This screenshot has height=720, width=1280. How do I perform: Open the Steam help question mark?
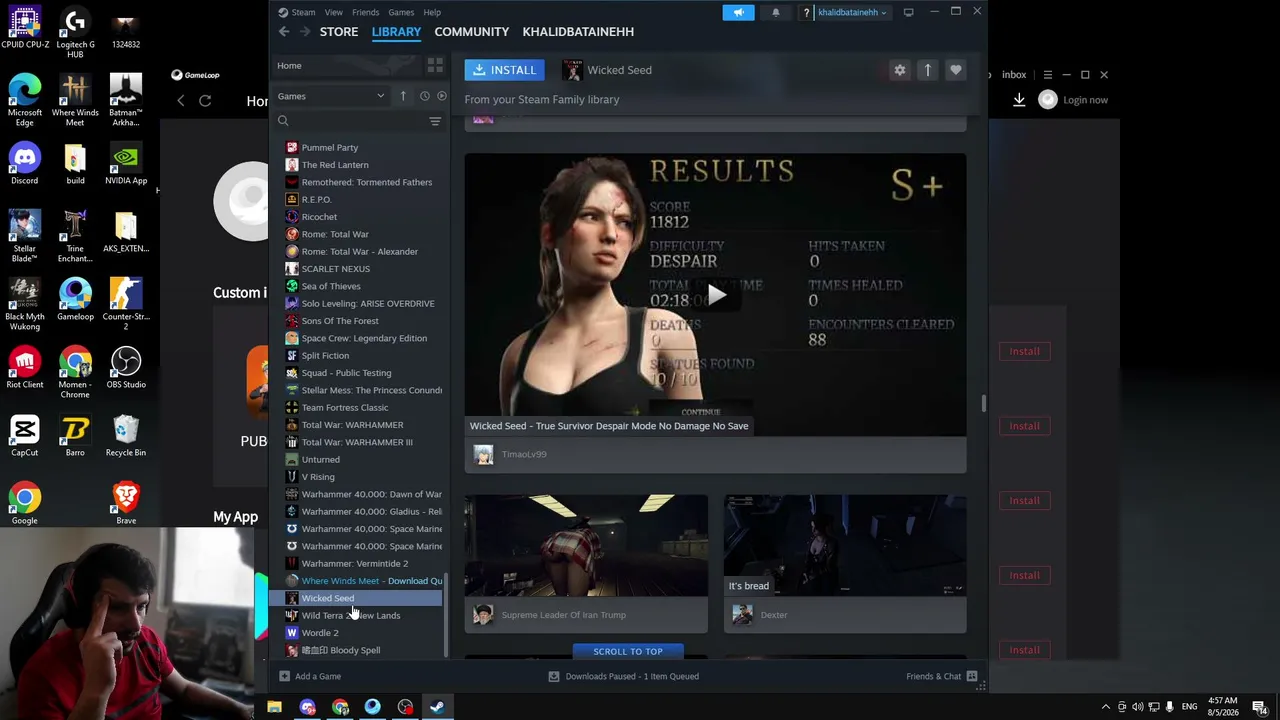click(806, 12)
